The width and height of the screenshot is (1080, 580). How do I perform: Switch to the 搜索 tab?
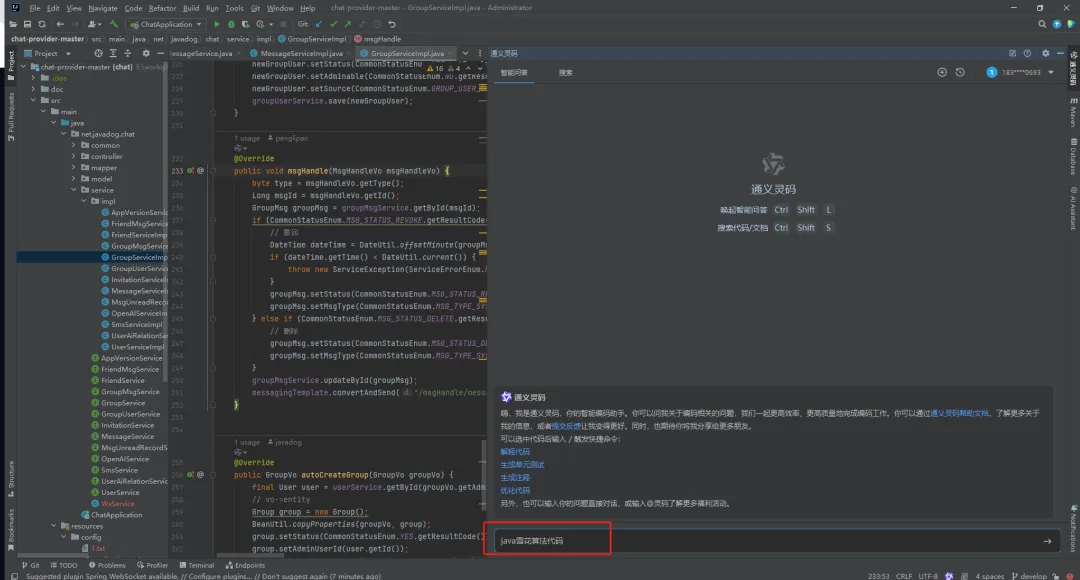[x=565, y=72]
